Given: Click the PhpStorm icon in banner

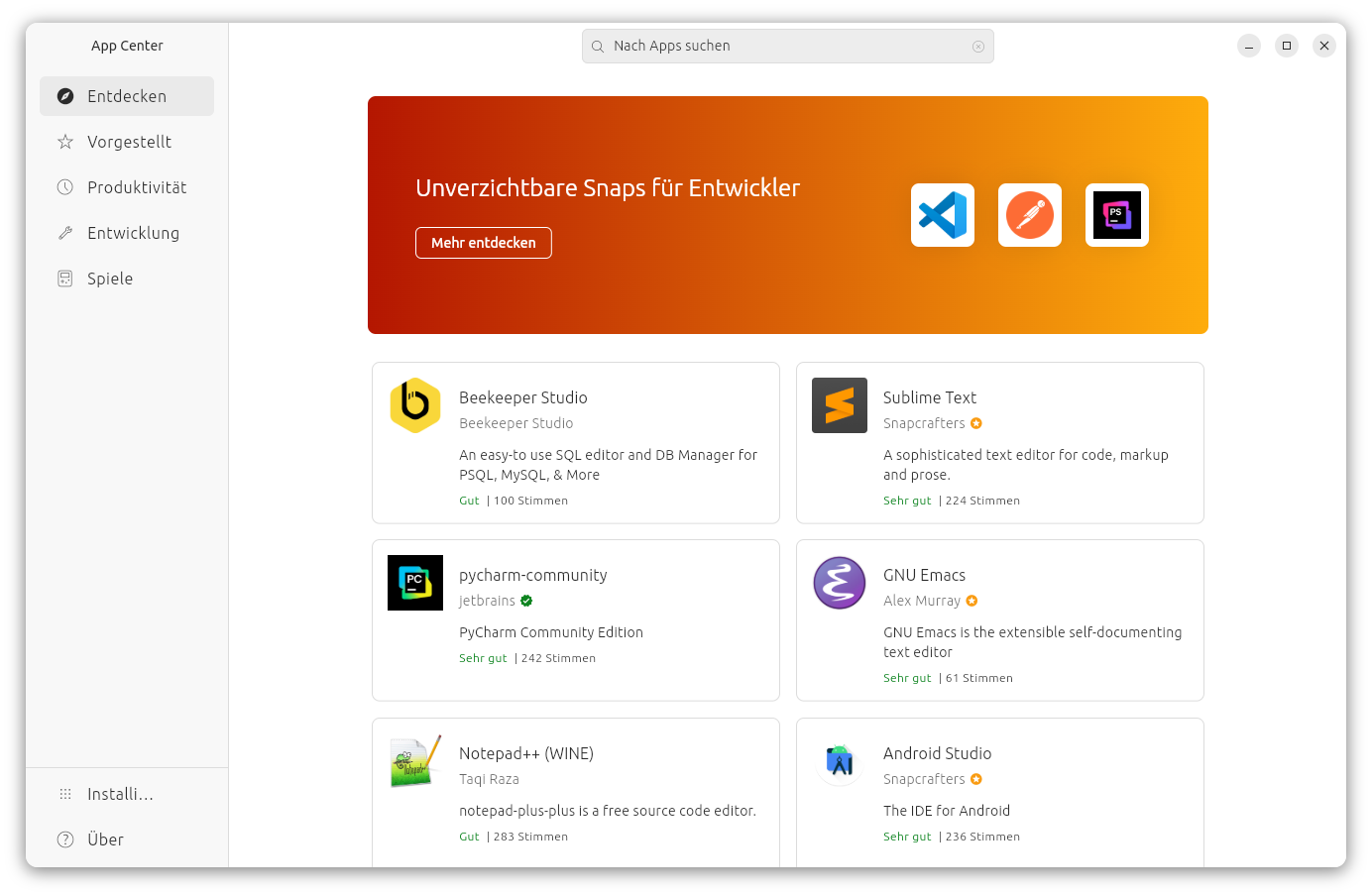Looking at the screenshot, I should tap(1116, 215).
